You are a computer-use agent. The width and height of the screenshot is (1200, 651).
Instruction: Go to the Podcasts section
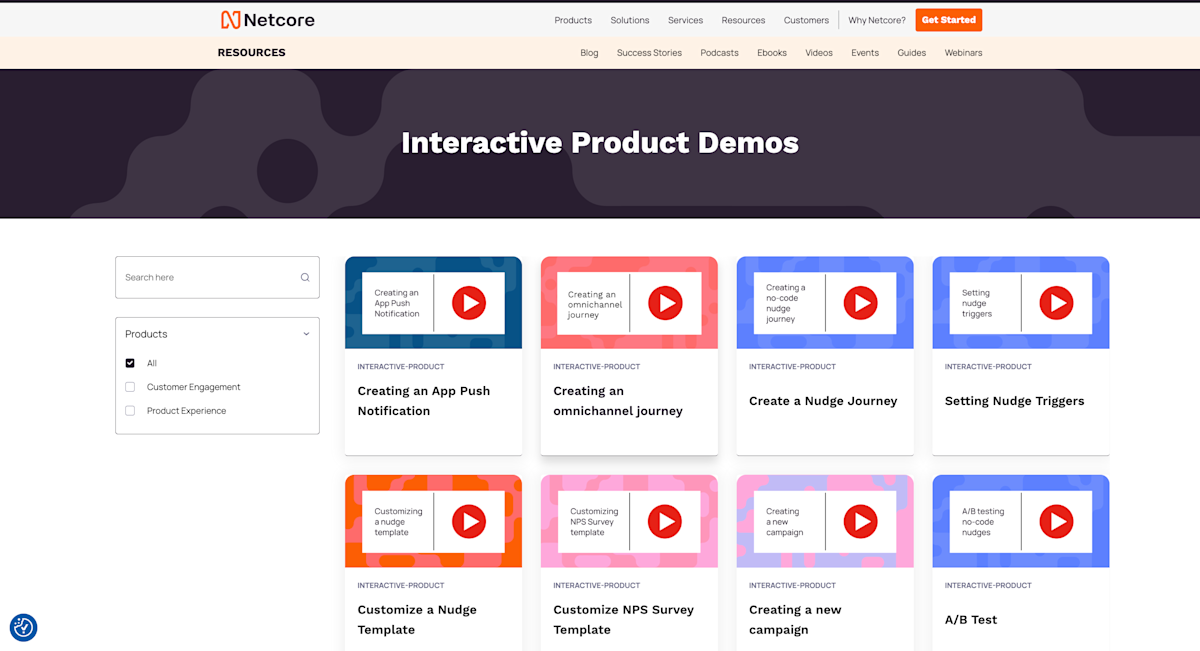pyautogui.click(x=719, y=53)
